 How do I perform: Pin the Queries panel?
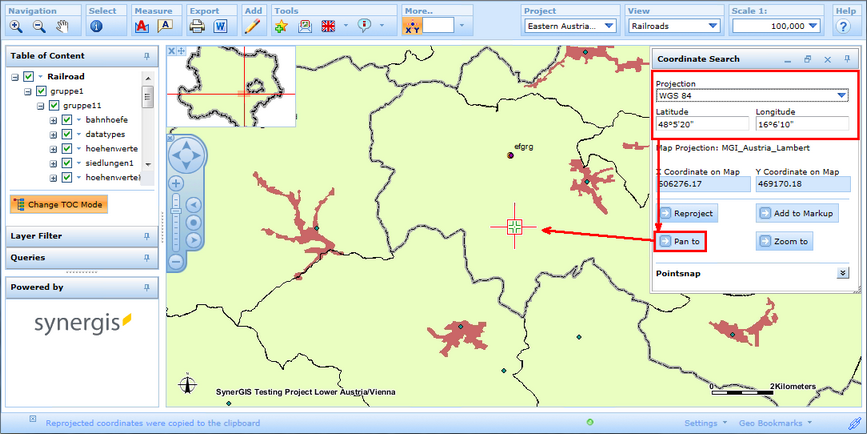[147, 258]
